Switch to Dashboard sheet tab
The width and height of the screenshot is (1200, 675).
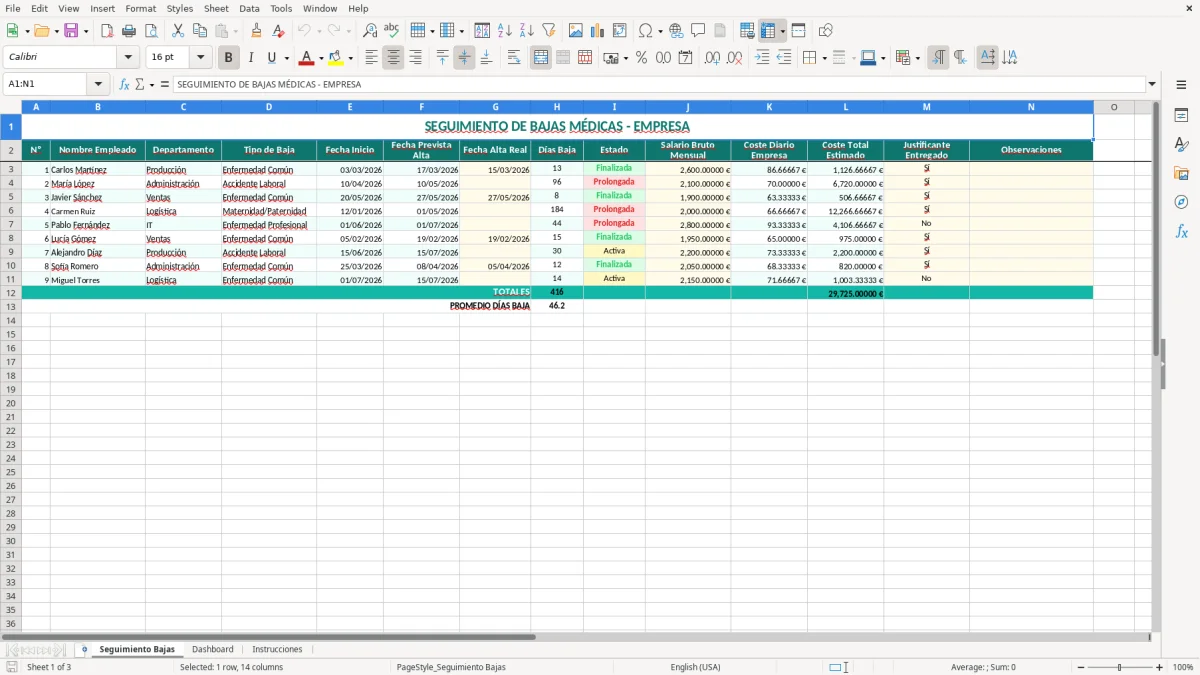click(213, 649)
